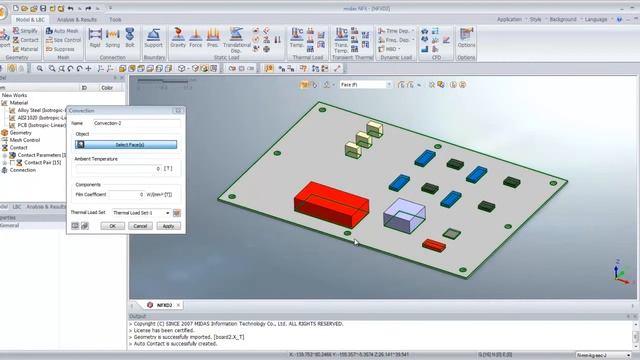The height and width of the screenshot is (360, 640).
Task: Open the Freq. Dep. dropdown
Action: click(396, 40)
